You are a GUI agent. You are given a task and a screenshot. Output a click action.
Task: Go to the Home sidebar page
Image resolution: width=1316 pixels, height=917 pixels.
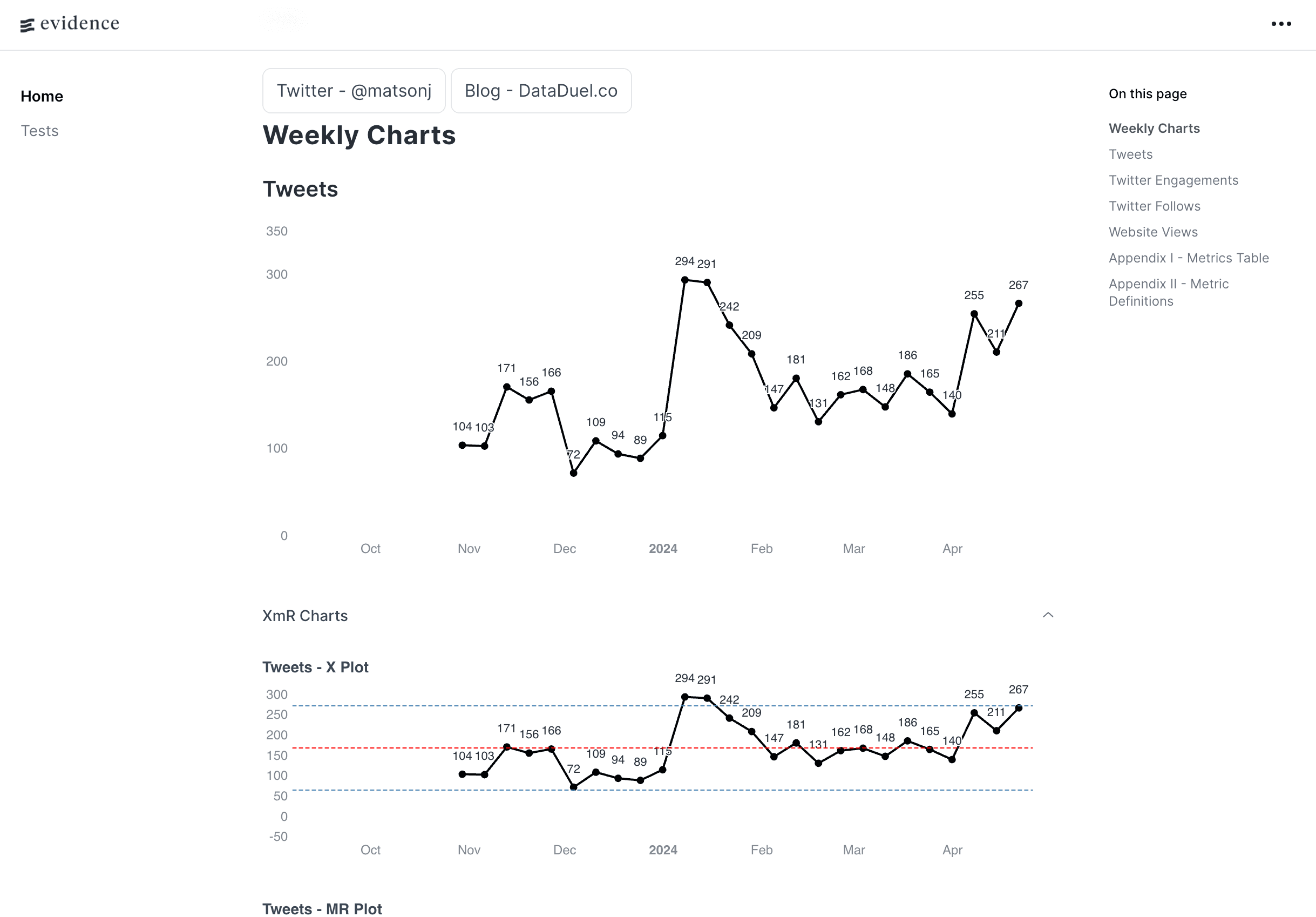42,96
